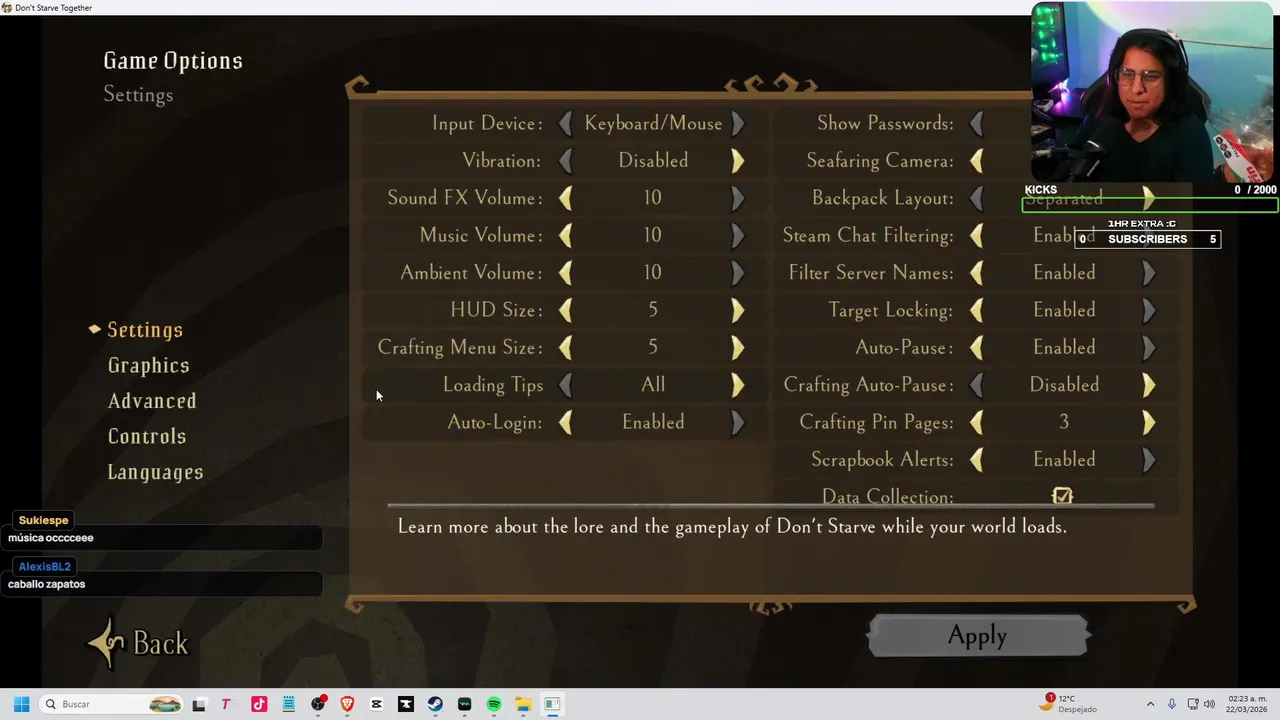
Task: Expand hidden system tray icons chevron
Action: point(1150,704)
